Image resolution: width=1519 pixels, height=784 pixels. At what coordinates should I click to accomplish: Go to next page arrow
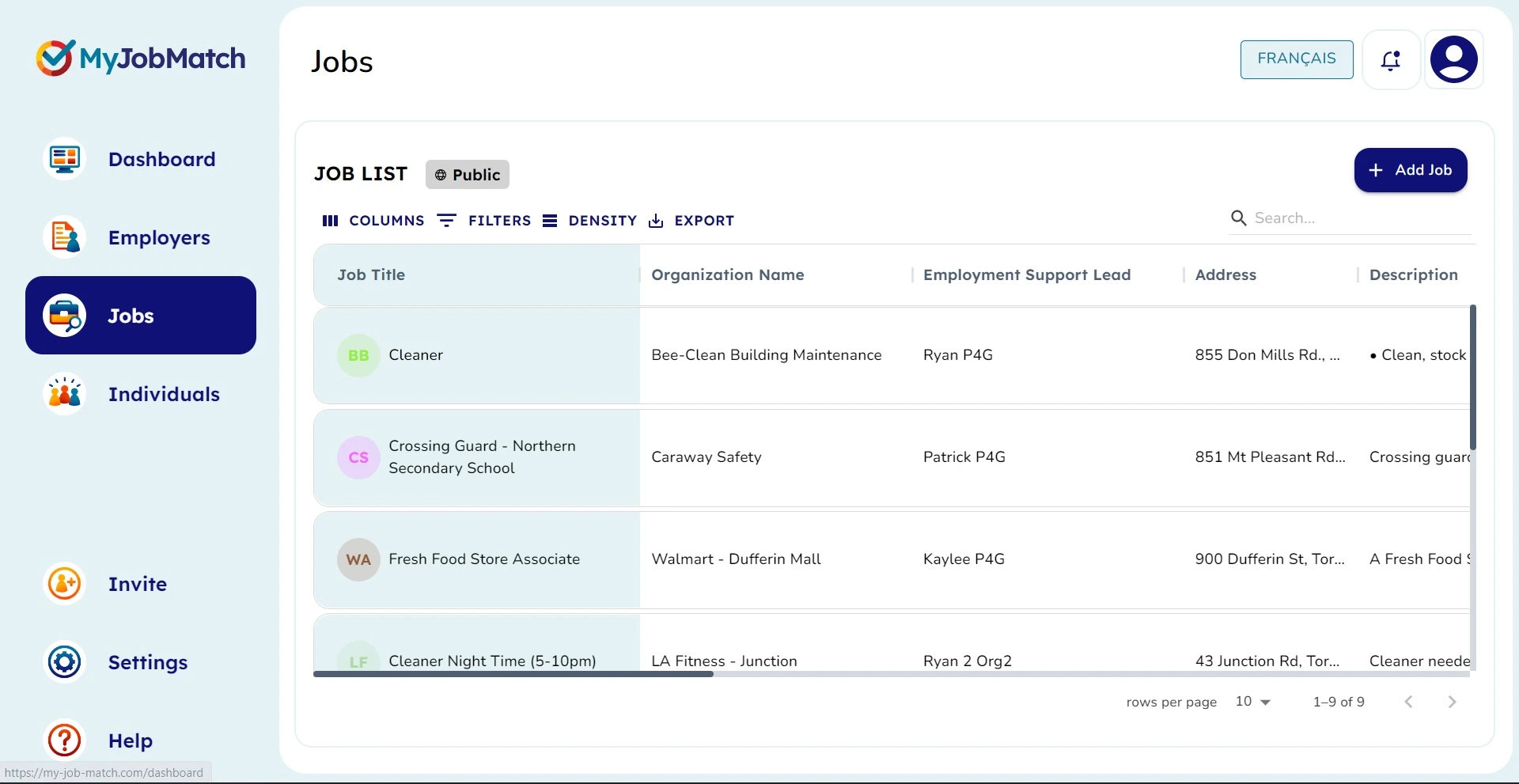1452,702
